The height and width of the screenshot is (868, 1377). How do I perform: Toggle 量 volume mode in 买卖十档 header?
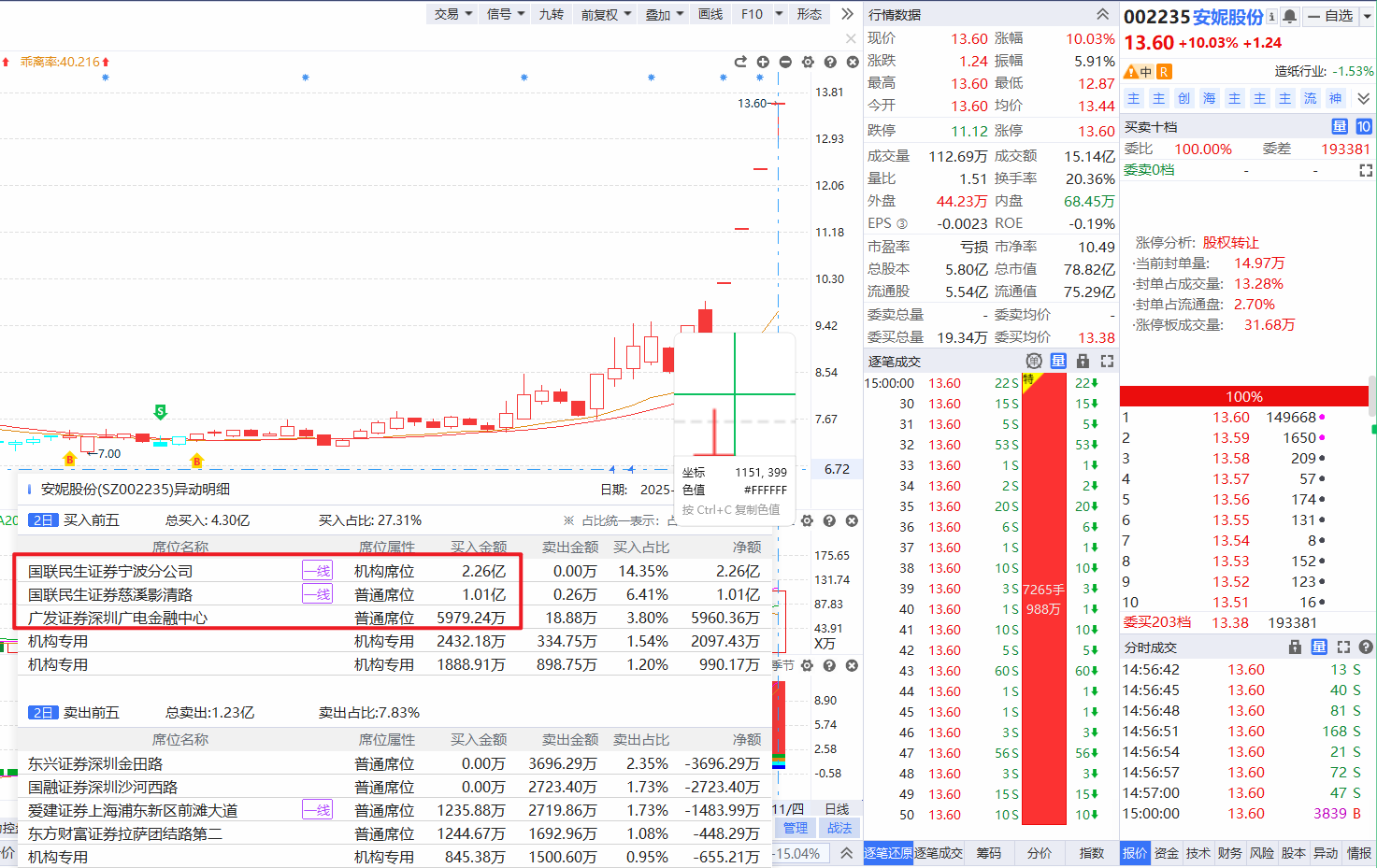[1340, 127]
